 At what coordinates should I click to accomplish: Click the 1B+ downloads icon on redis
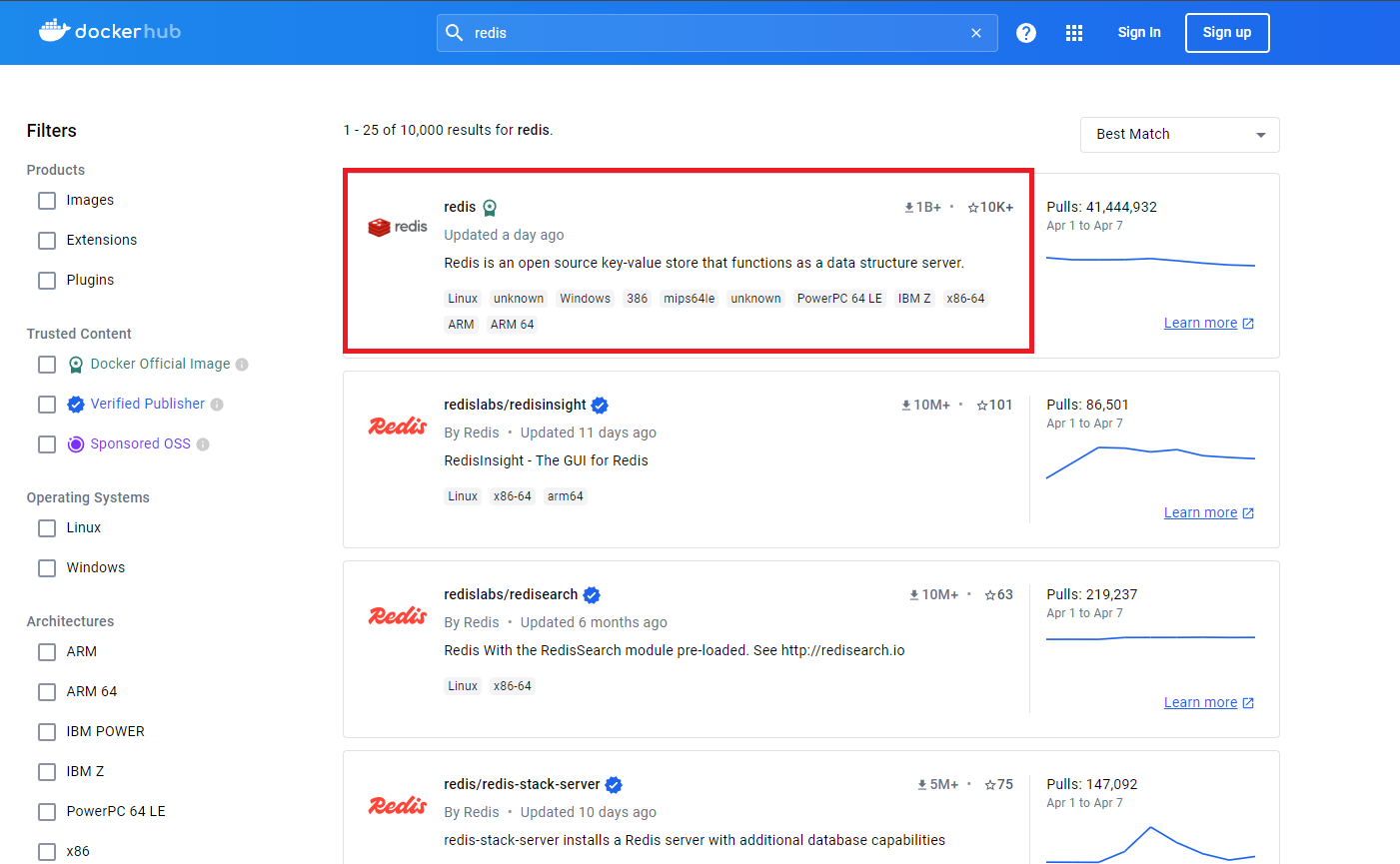(909, 208)
